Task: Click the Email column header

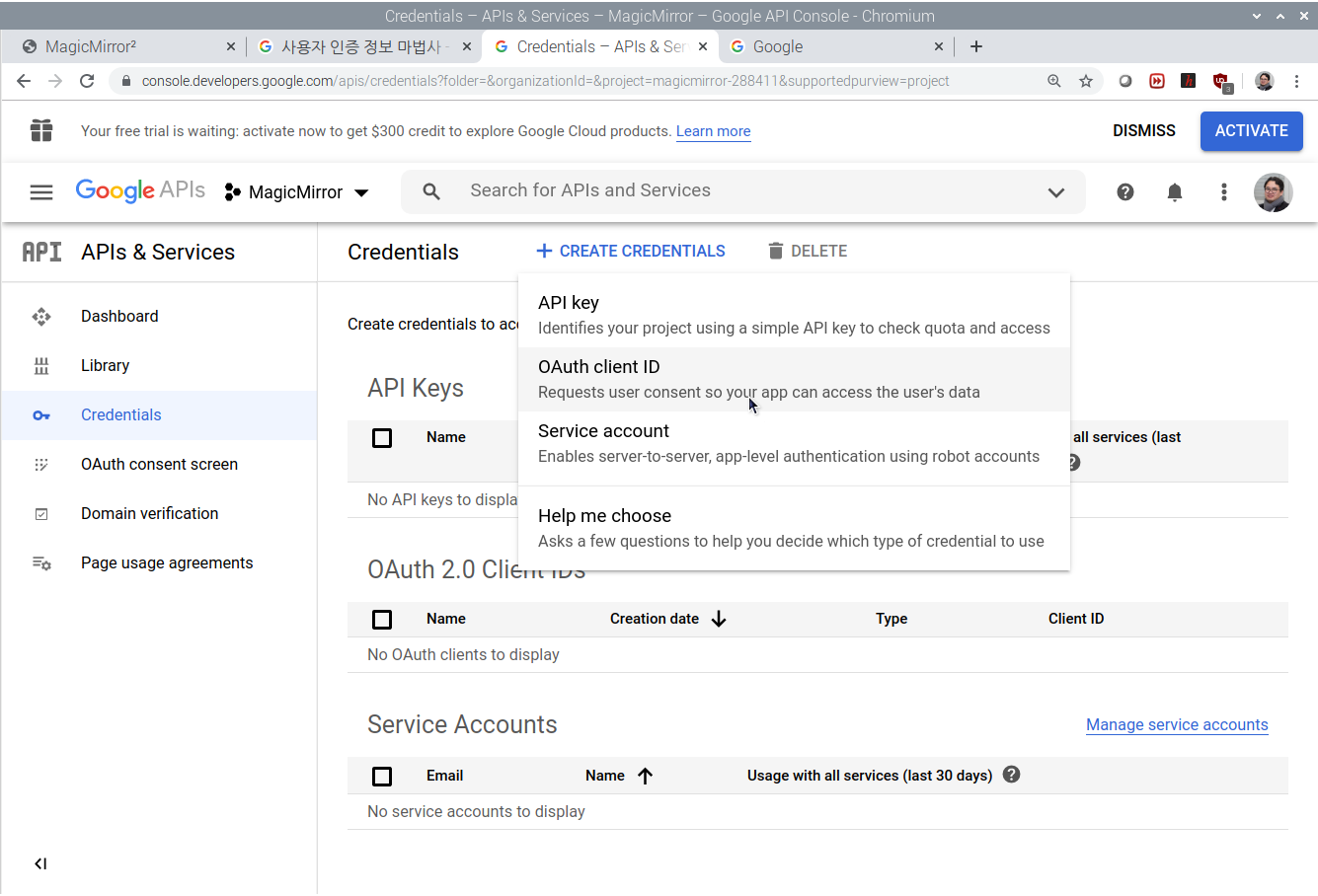Action: tap(444, 776)
